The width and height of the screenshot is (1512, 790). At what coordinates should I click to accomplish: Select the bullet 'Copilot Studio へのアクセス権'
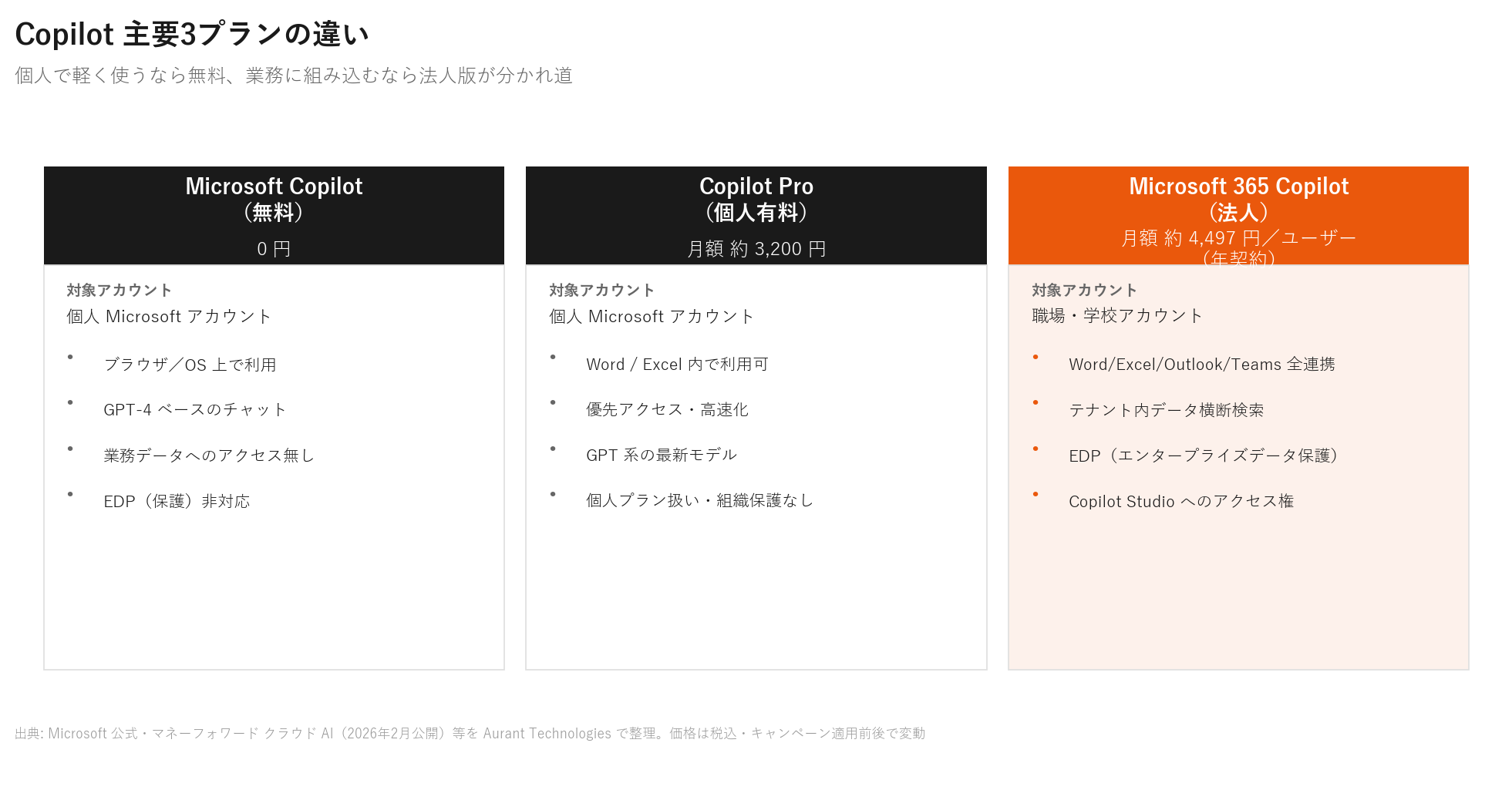(x=1181, y=501)
